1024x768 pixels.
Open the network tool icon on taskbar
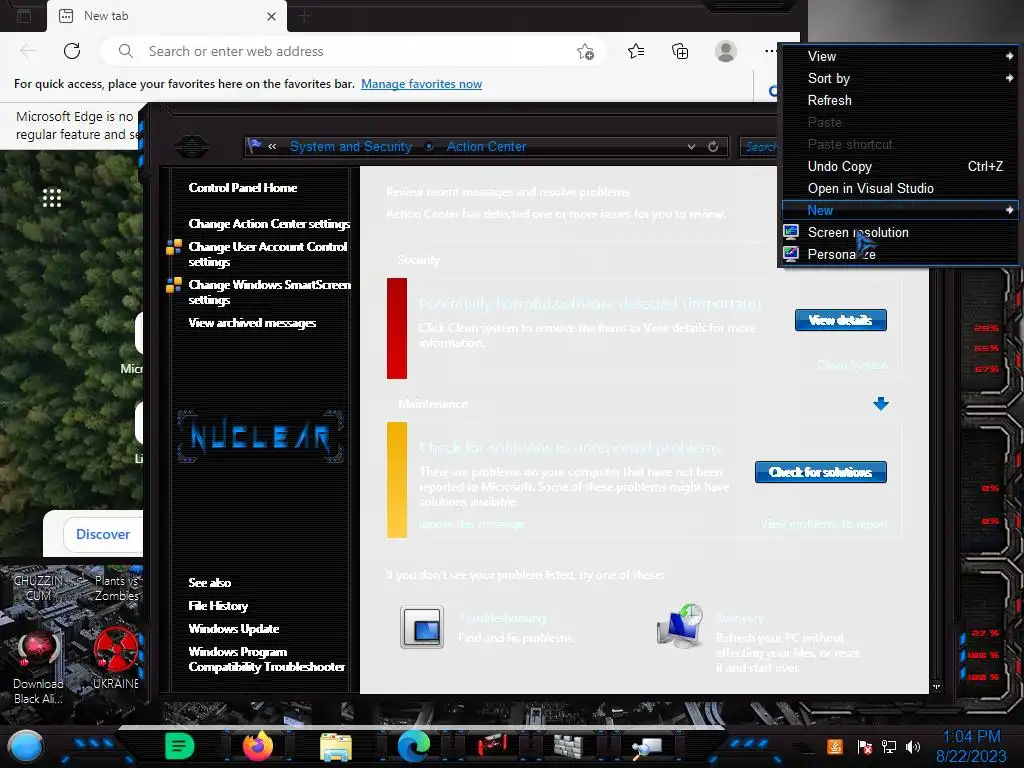(x=647, y=746)
